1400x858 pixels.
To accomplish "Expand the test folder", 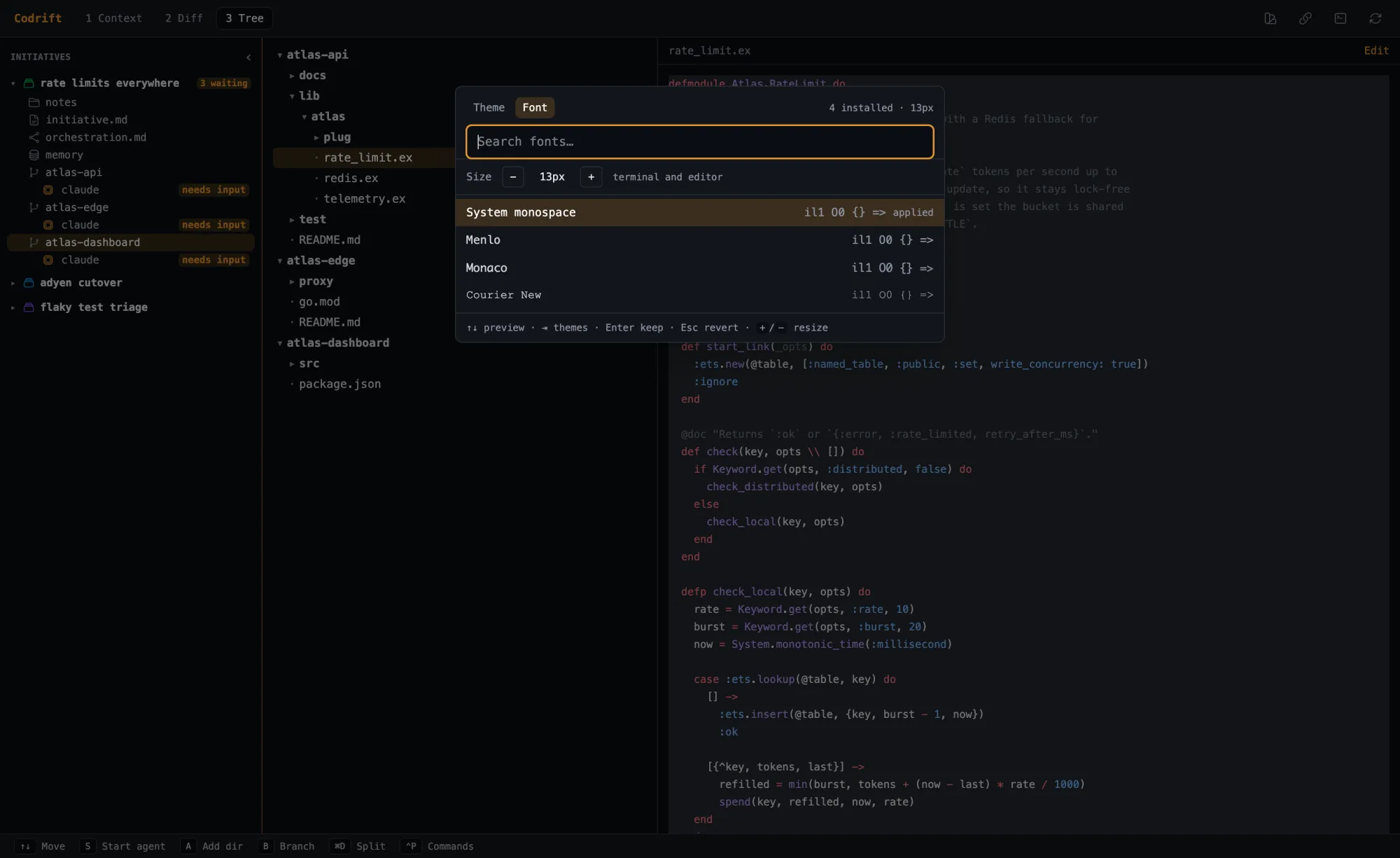I will tap(292, 220).
